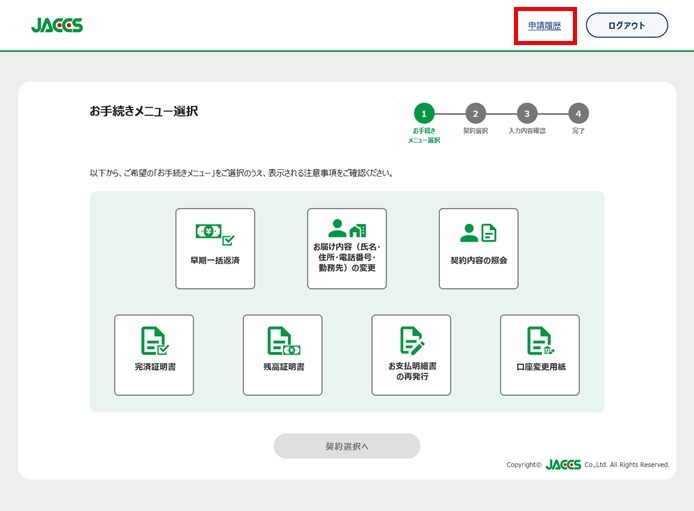Click the person-and-house icon for address change

point(347,227)
